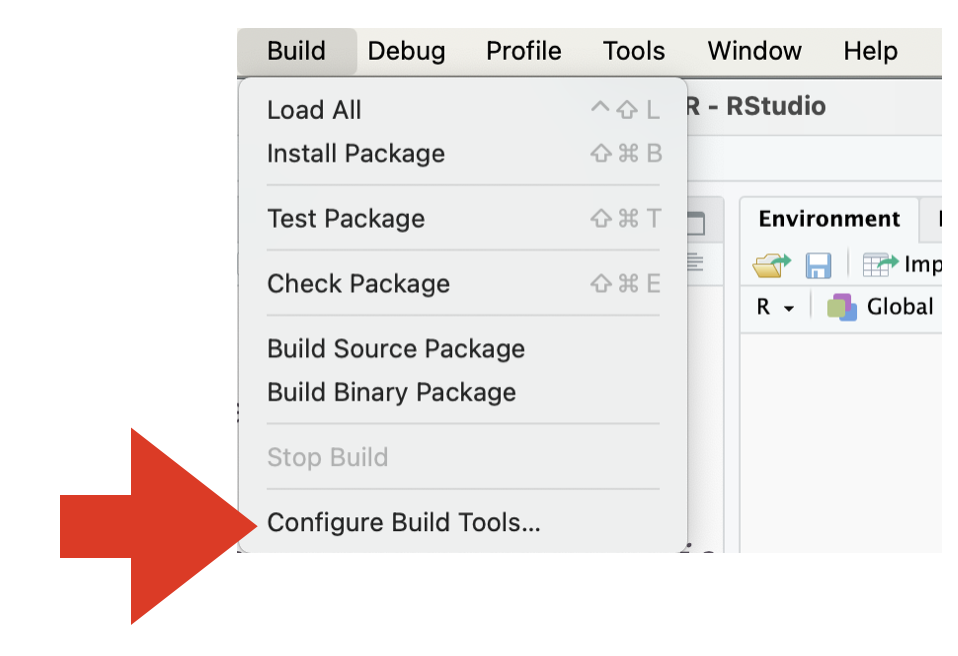Click the save workspace floppy disk icon
Screen dimensions: 958x656
[x=818, y=265]
